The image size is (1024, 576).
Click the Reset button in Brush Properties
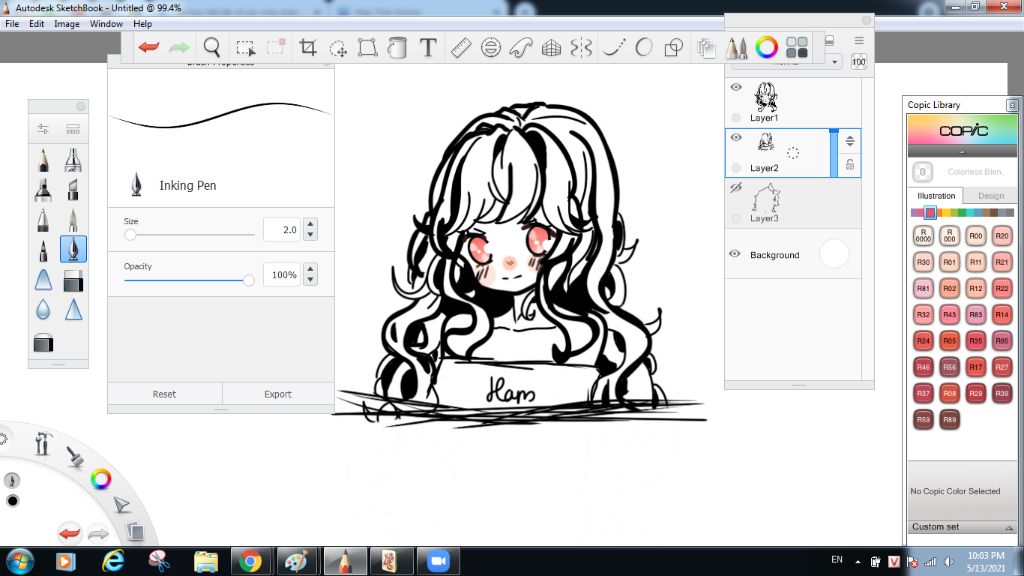(x=165, y=394)
